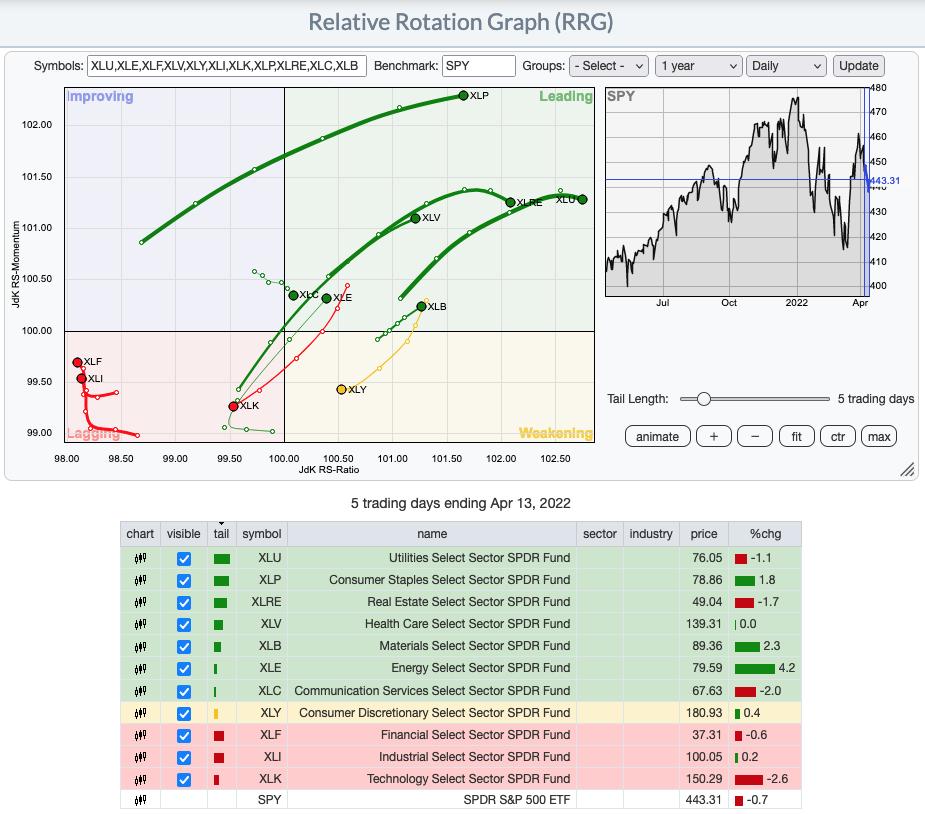Sort table by industry column header
The width and height of the screenshot is (925, 814).
click(x=651, y=534)
